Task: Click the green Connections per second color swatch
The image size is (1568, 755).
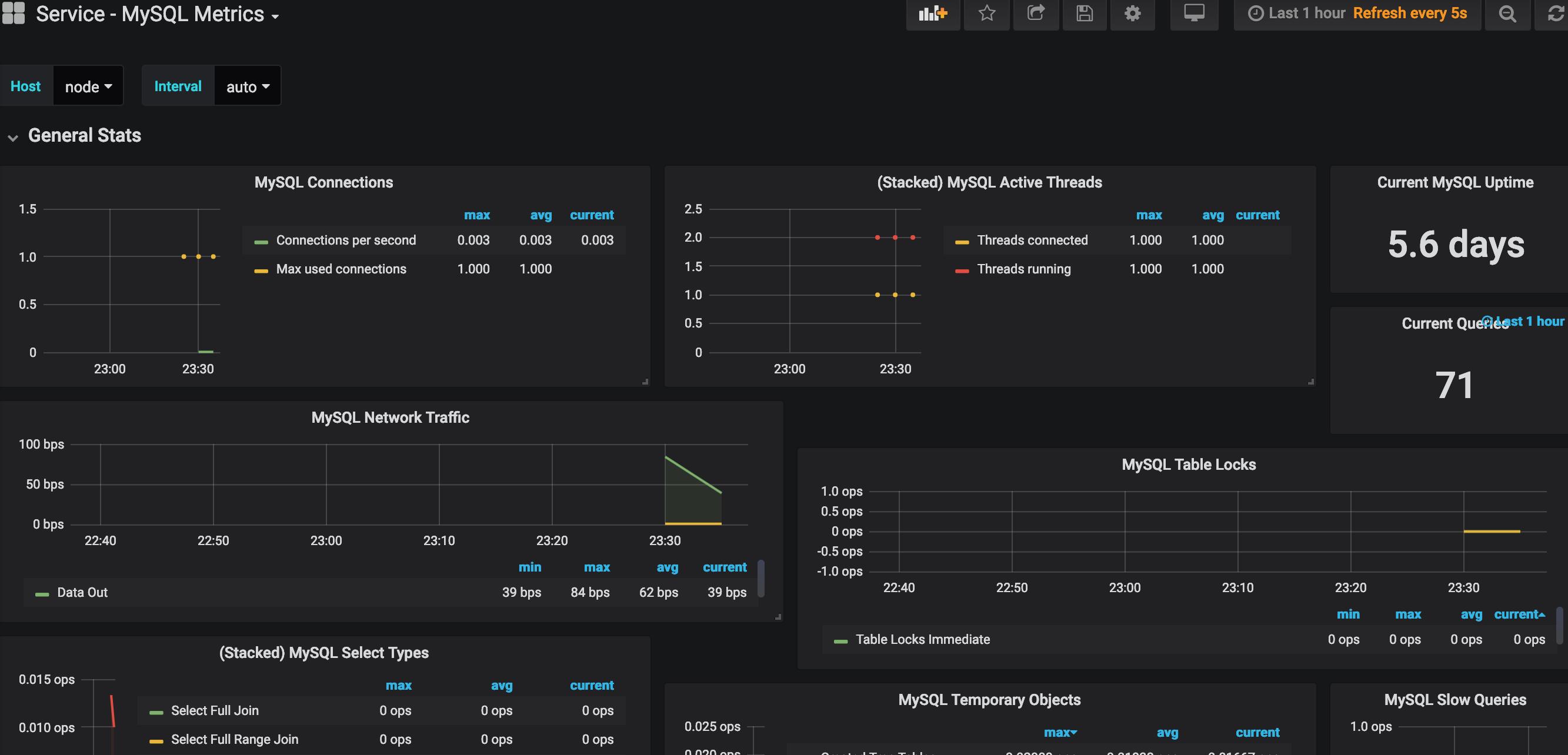Action: 261,242
